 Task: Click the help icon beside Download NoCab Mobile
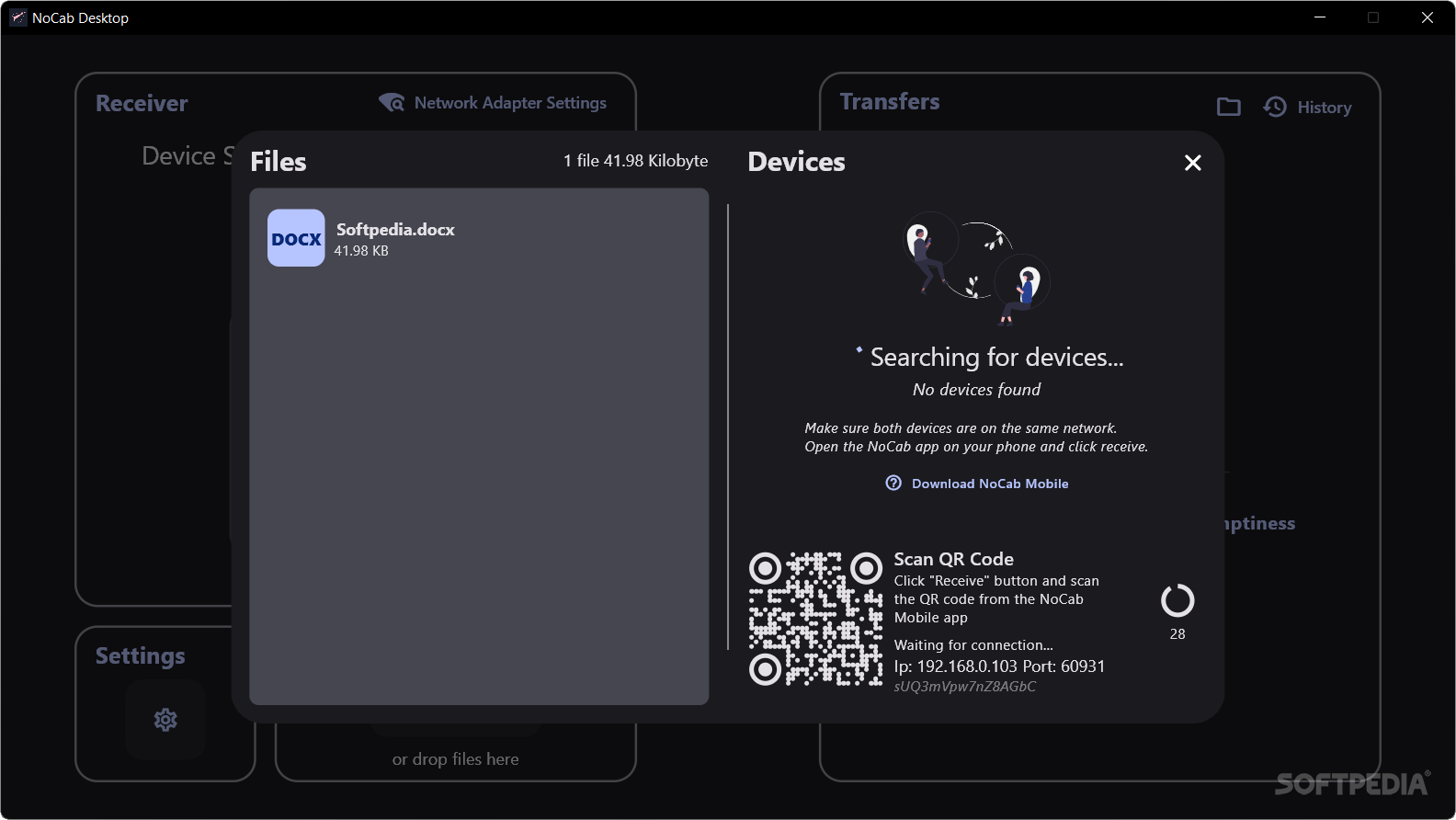(893, 483)
